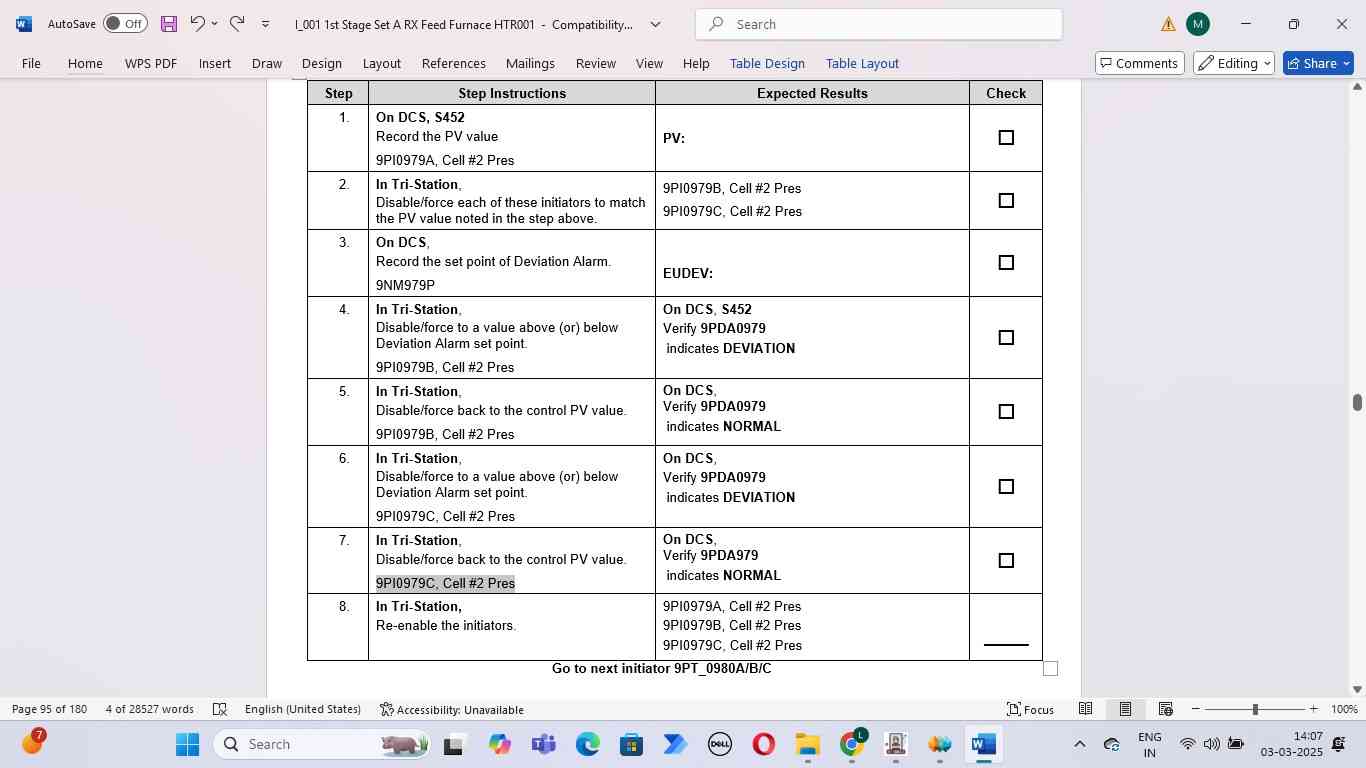The height and width of the screenshot is (768, 1366).
Task: Click the table resize handle below the table
Action: pyautogui.click(x=1050, y=668)
